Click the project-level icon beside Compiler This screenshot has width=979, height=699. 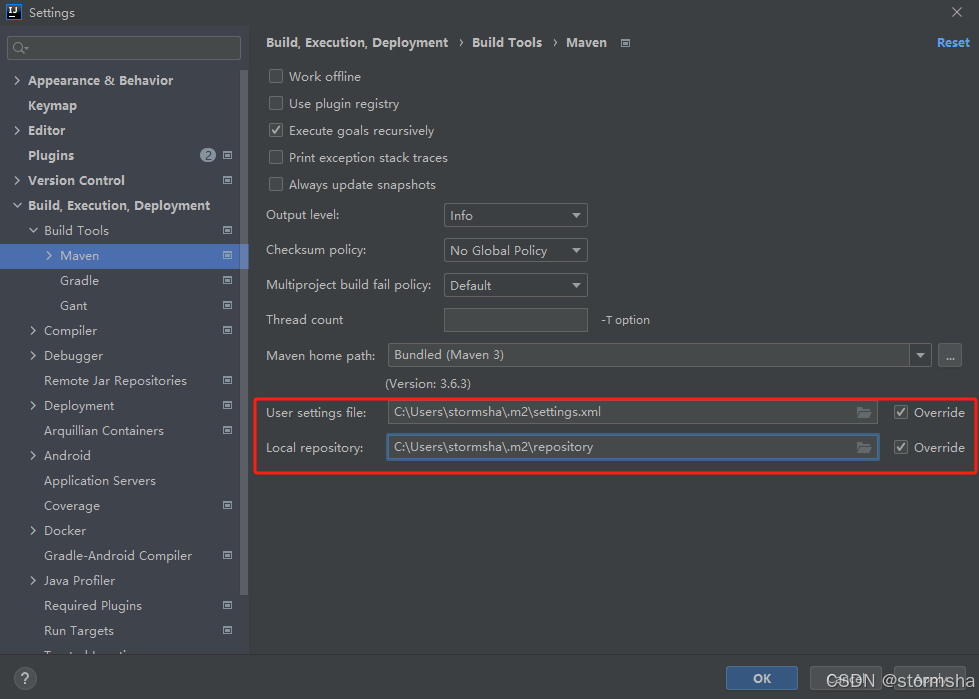[x=227, y=330]
